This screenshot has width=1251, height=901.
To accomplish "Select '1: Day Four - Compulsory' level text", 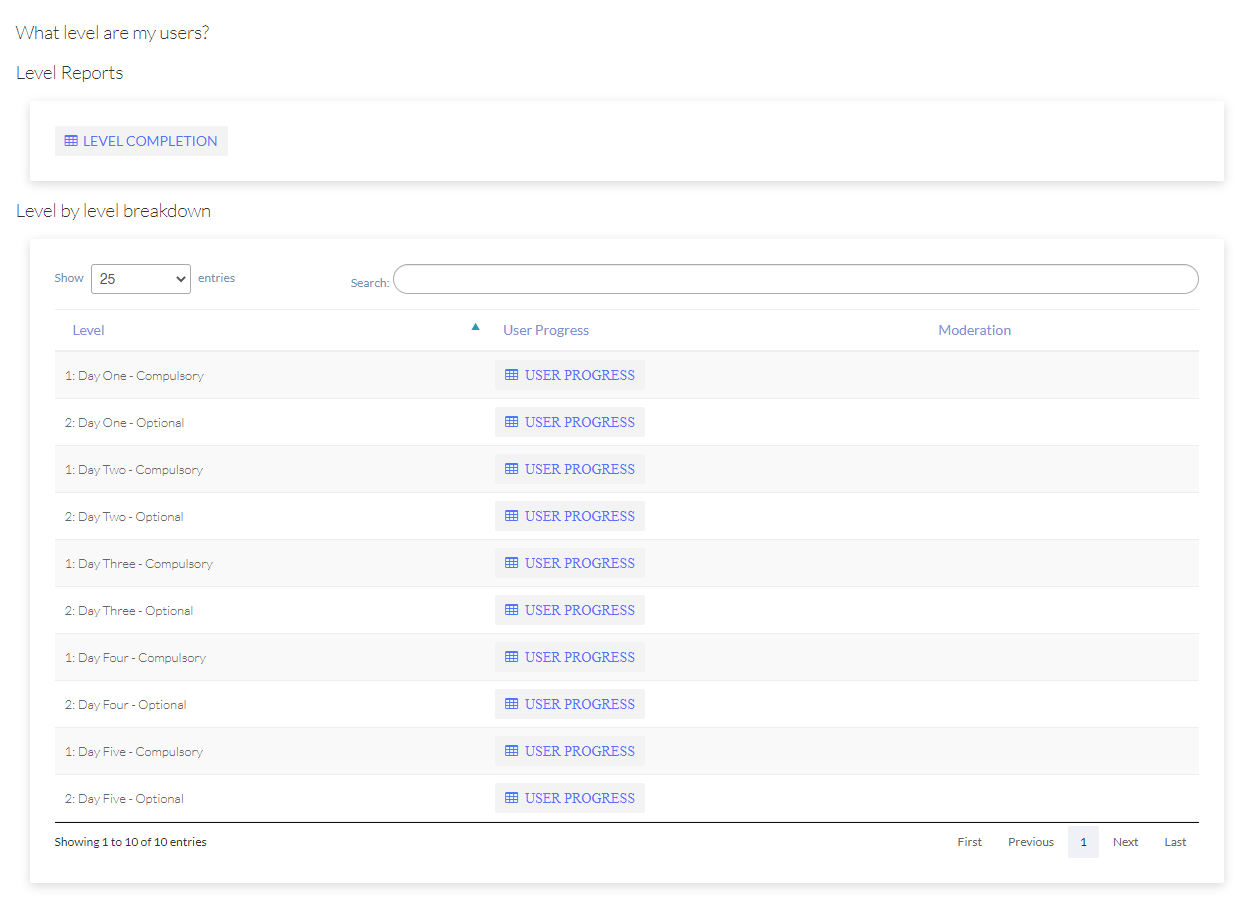I will pyautogui.click(x=136, y=658).
